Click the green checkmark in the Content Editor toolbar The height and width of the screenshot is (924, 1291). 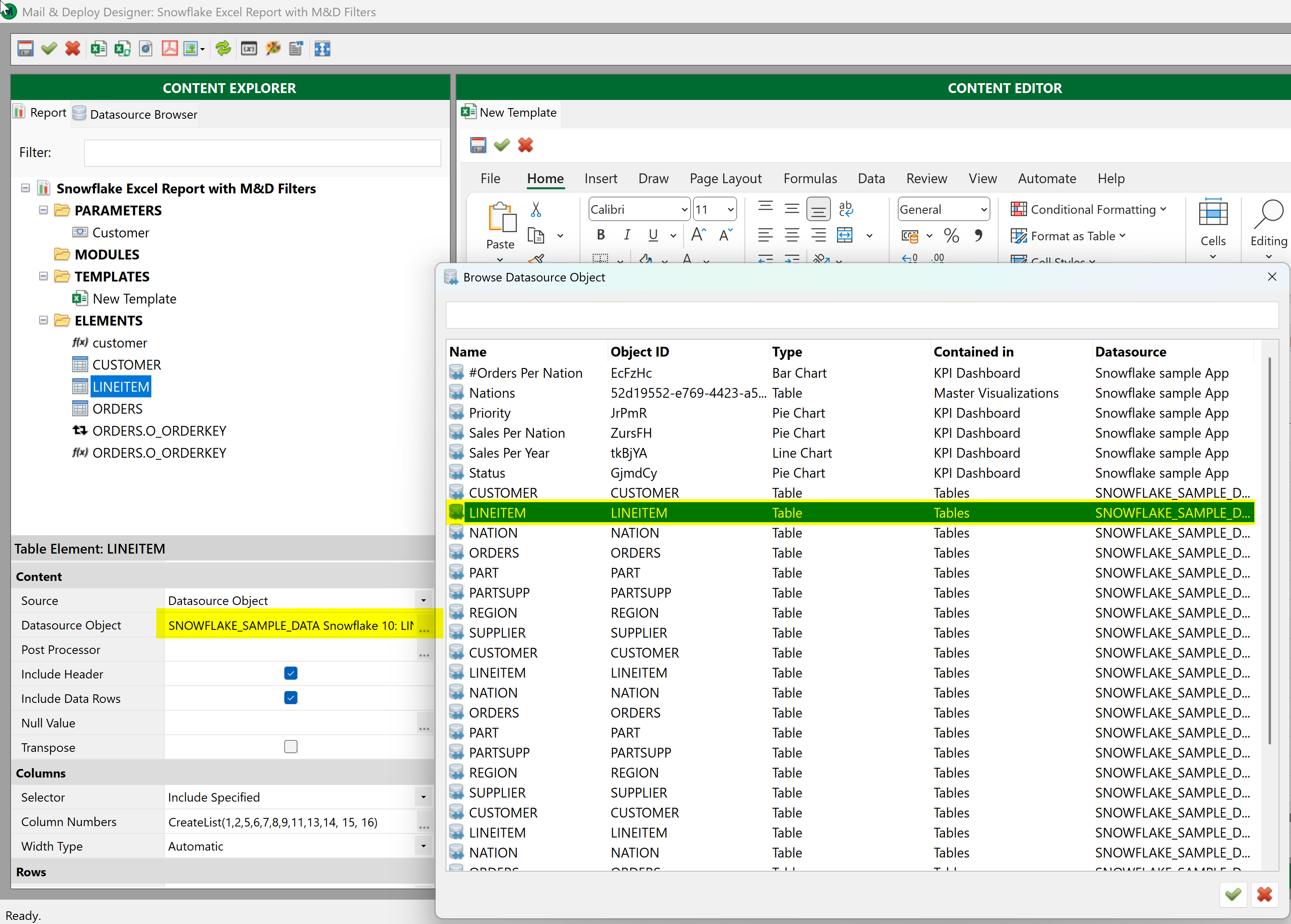(502, 145)
